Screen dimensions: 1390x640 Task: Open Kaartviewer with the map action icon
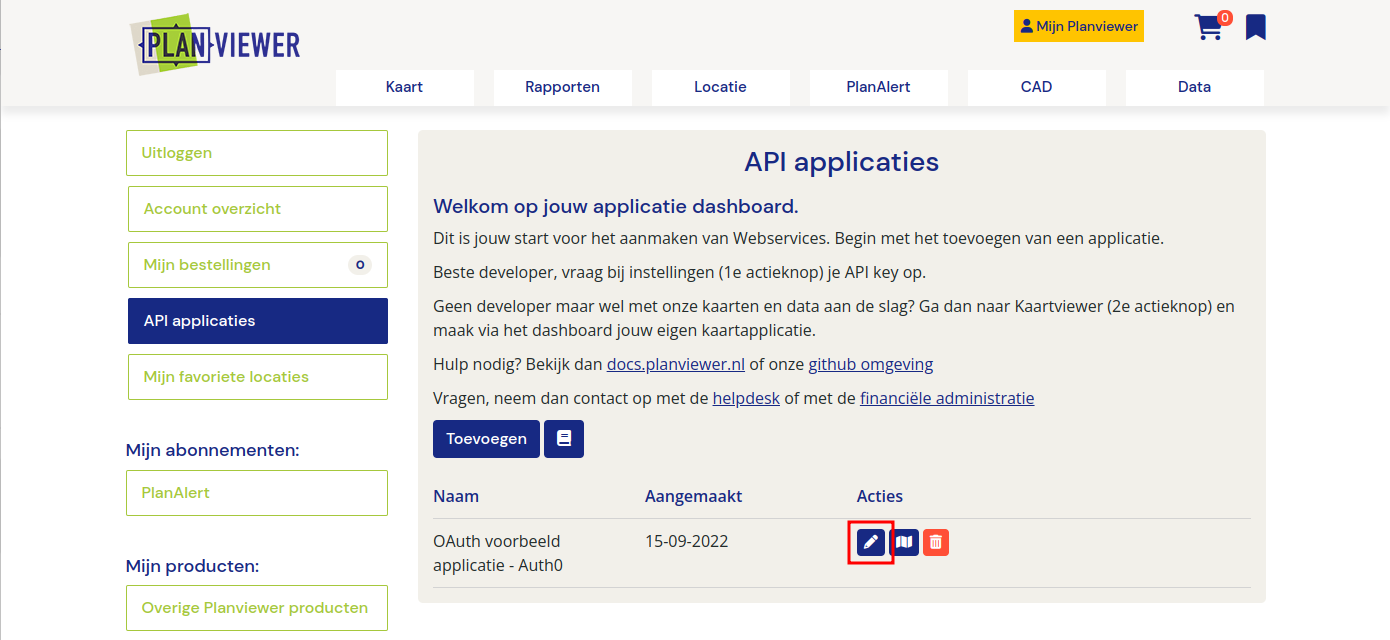(x=903, y=541)
